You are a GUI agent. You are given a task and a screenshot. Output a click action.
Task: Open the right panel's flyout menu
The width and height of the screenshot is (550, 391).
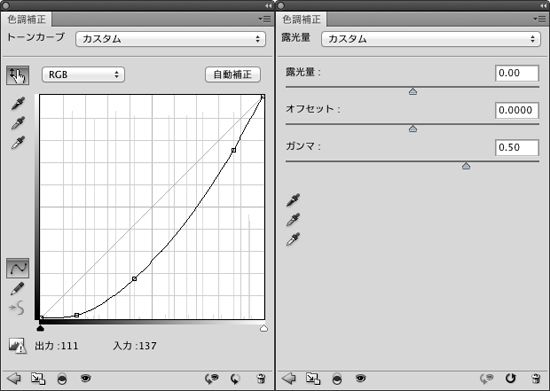point(539,19)
